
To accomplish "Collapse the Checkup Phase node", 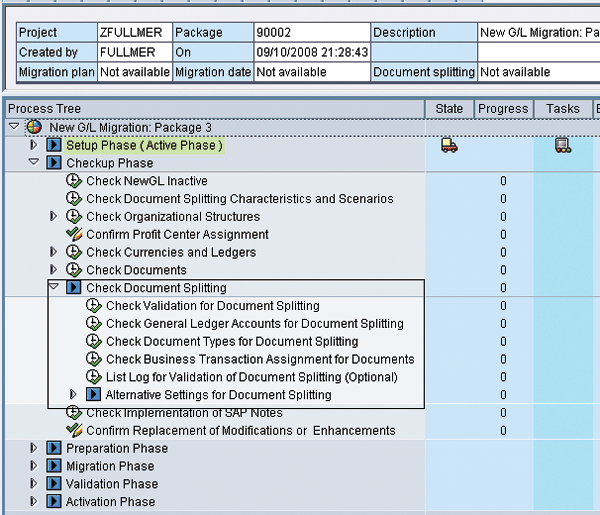I will coord(34,163).
